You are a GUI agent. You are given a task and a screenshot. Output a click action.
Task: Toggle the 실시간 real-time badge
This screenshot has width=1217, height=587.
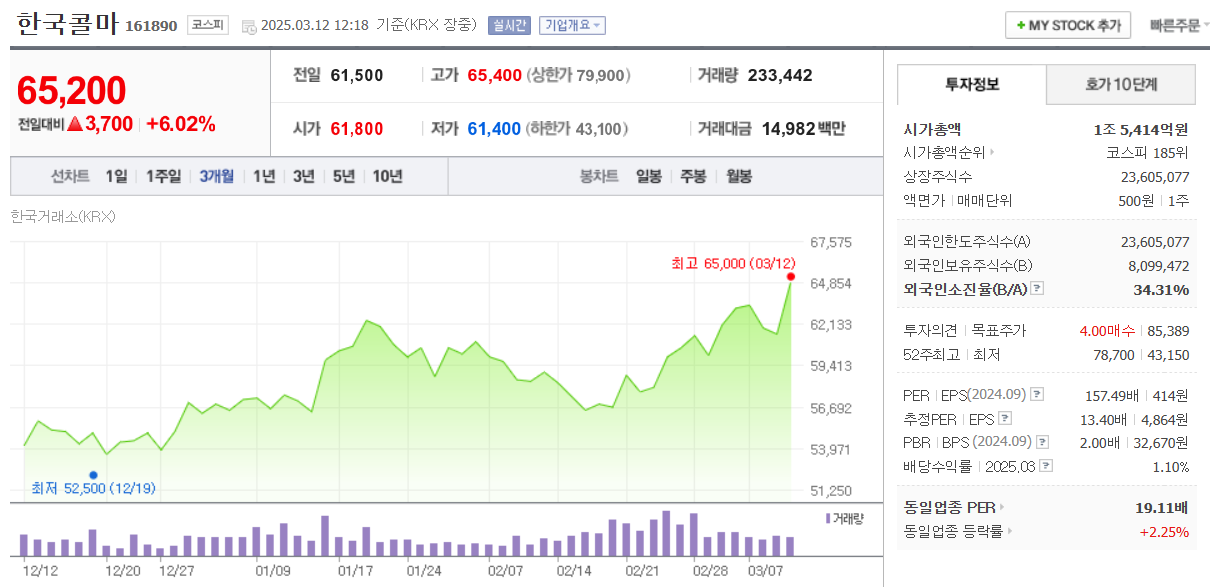[509, 26]
